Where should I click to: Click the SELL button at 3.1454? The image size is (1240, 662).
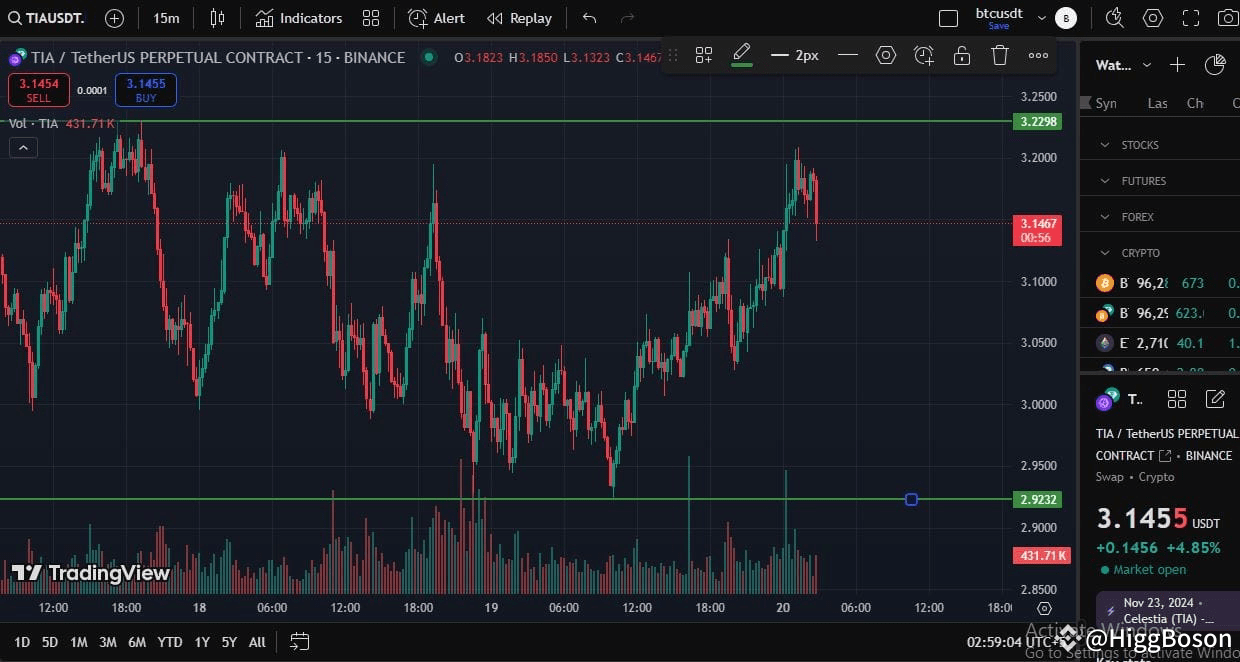click(38, 89)
